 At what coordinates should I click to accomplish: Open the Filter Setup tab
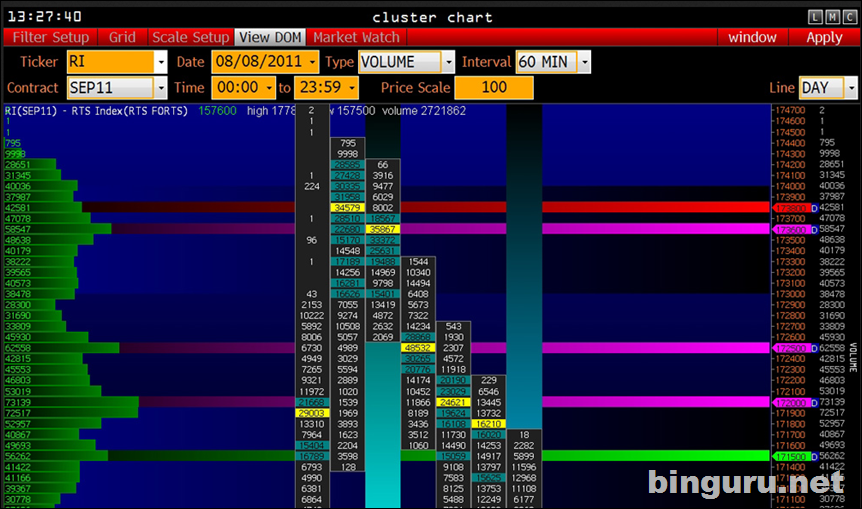click(x=51, y=37)
